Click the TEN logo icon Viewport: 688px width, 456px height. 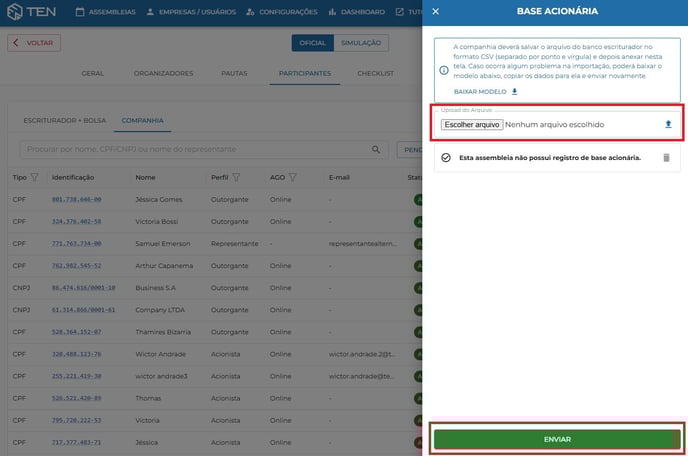pyautogui.click(x=15, y=11)
